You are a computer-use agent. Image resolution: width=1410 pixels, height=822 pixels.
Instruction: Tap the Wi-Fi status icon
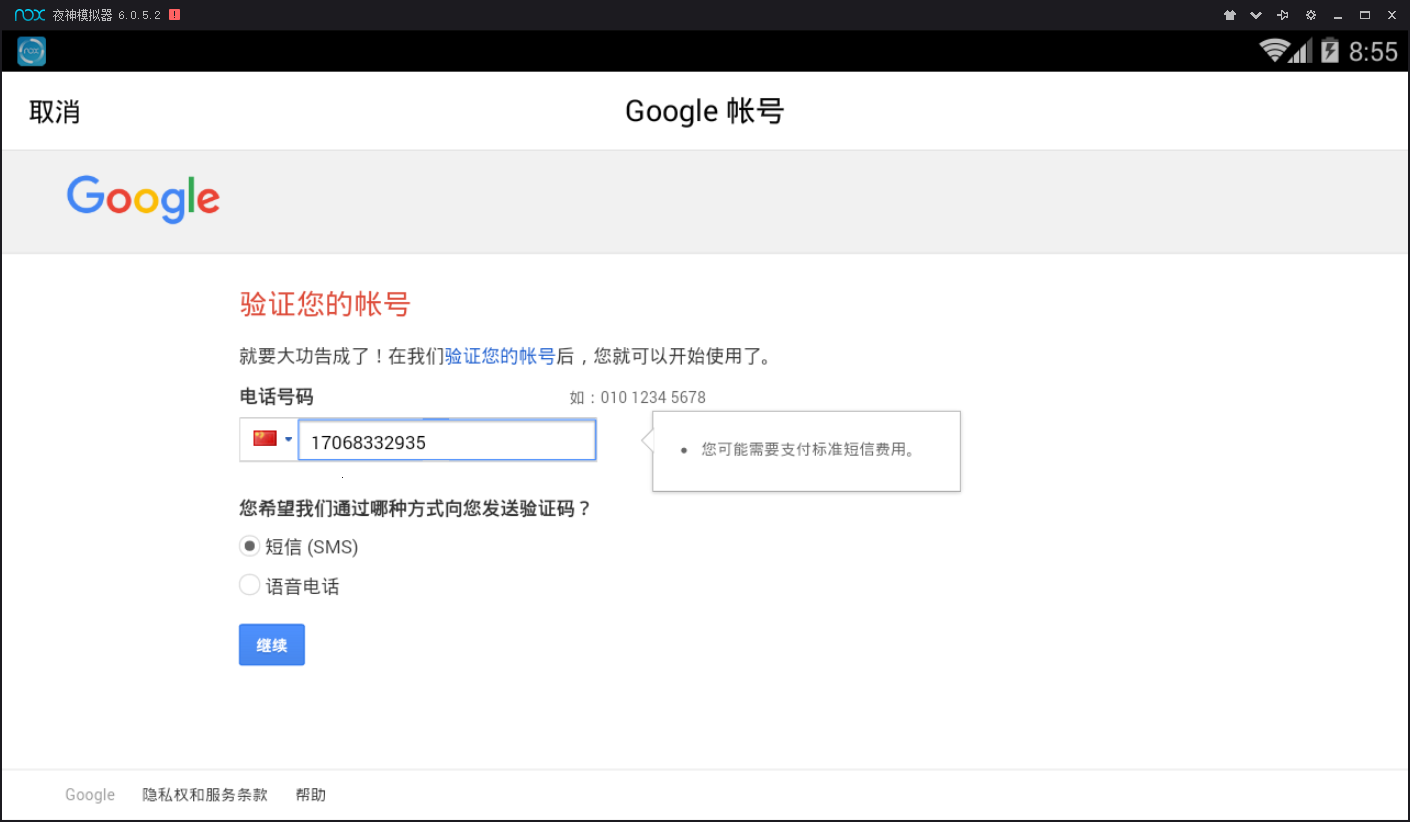[x=1273, y=51]
